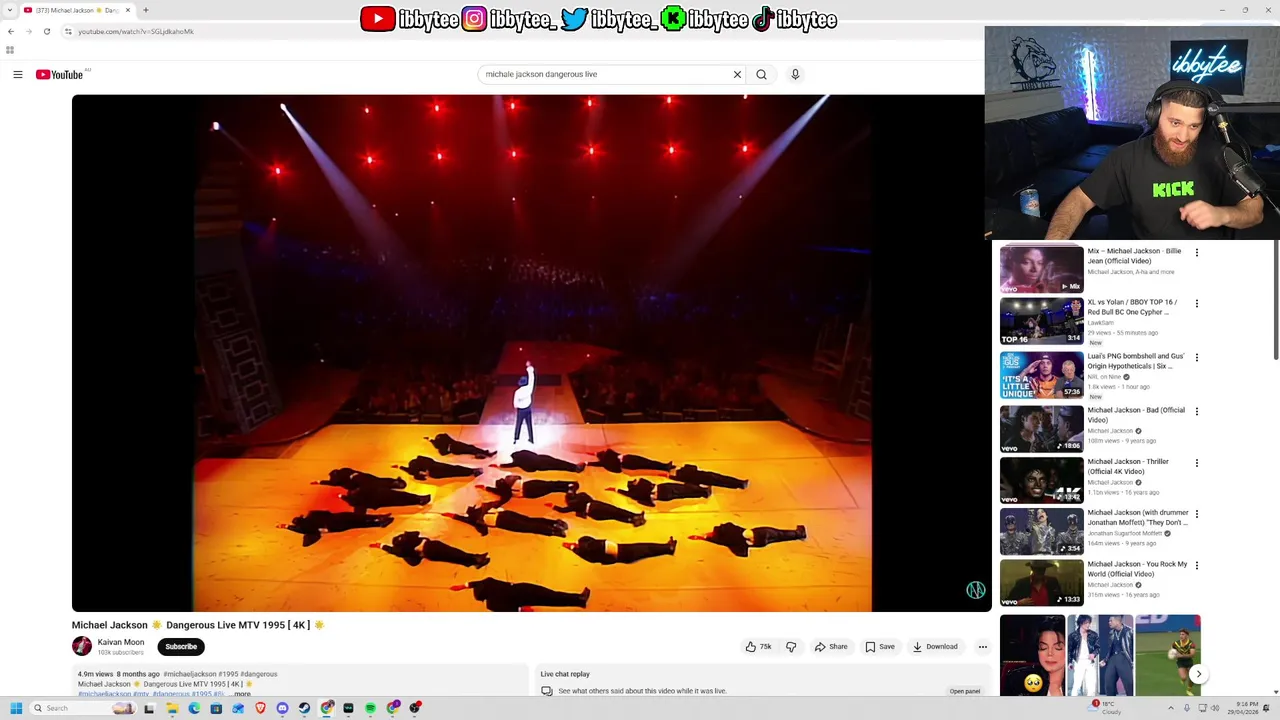The width and height of the screenshot is (1280, 720).
Task: Open Task View from taskbar
Action: tap(149, 708)
